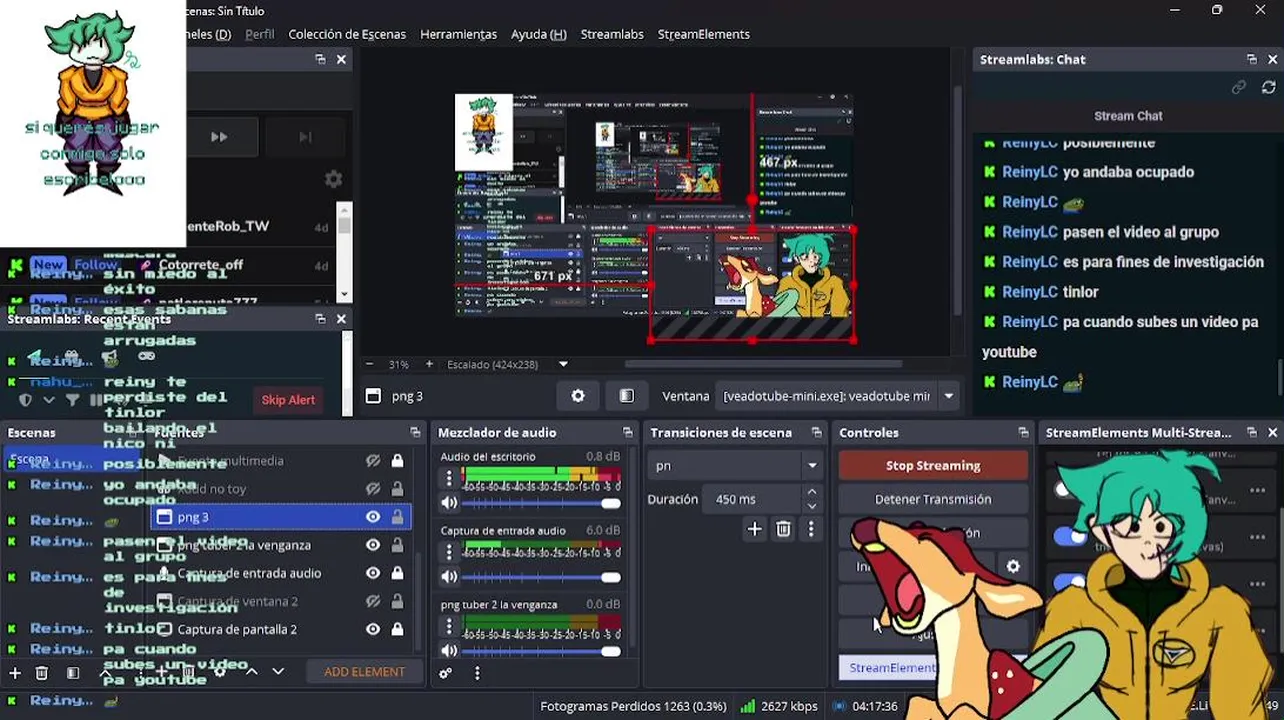Open Ventana veadotube-mini.exe dropdown
This screenshot has width=1284, height=720.
tap(948, 396)
